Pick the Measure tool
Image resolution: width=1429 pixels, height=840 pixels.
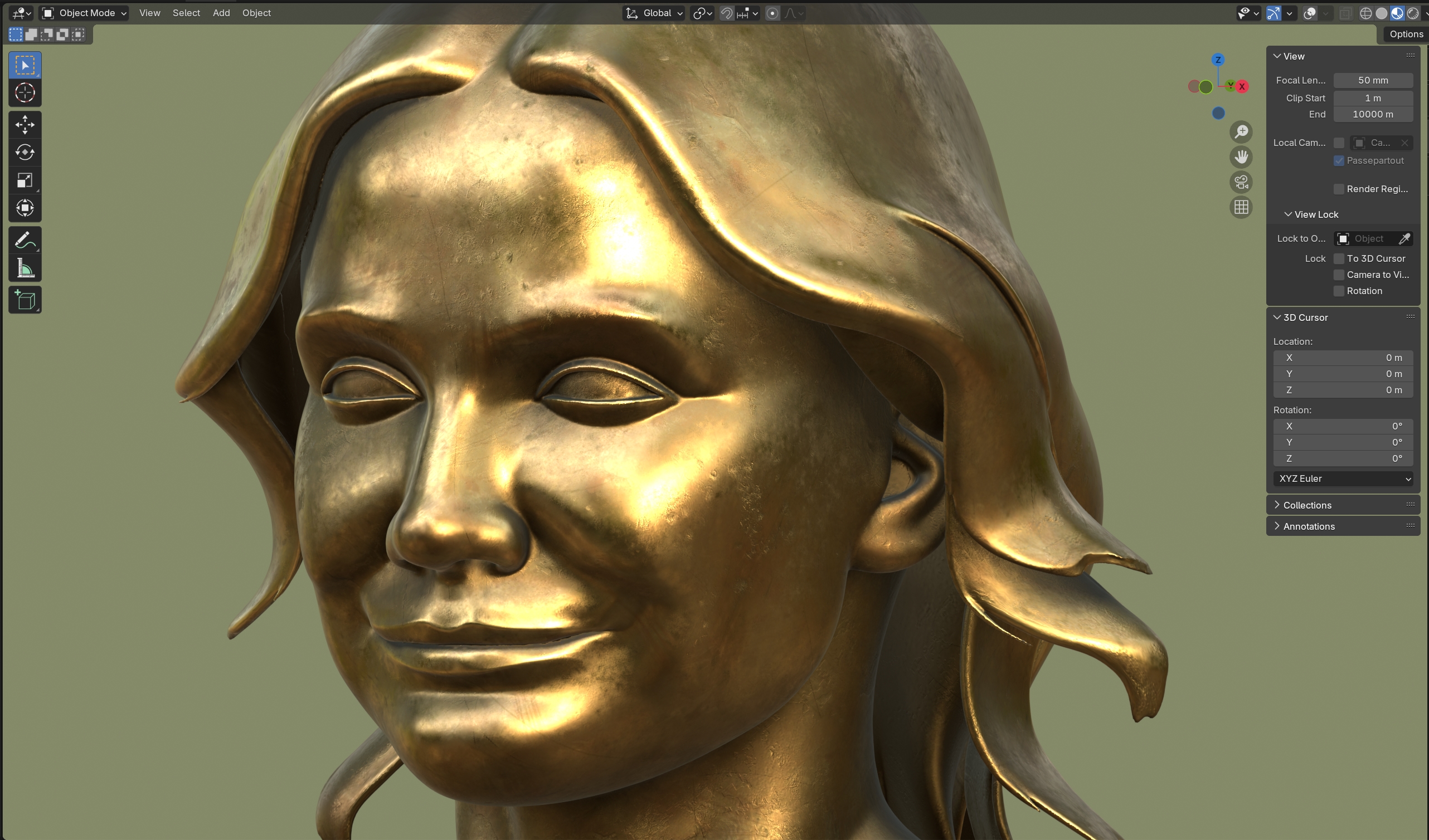[x=25, y=268]
